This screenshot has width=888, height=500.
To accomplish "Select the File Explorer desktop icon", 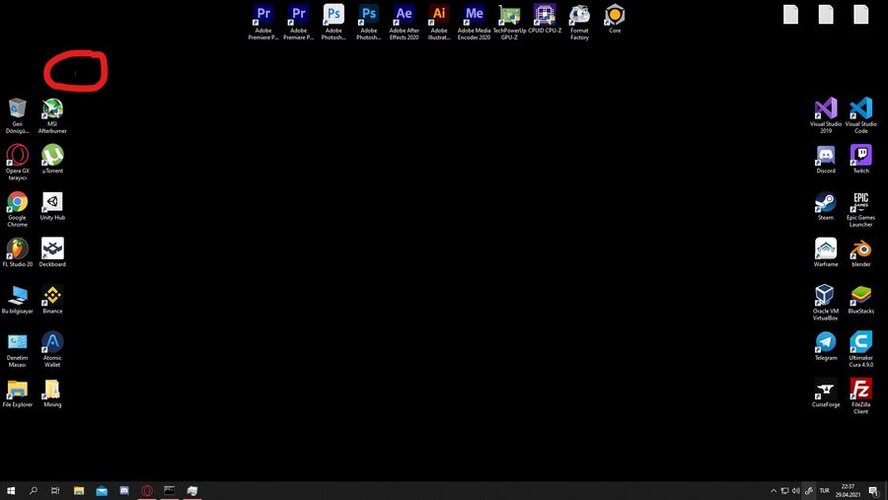I will (x=18, y=393).
